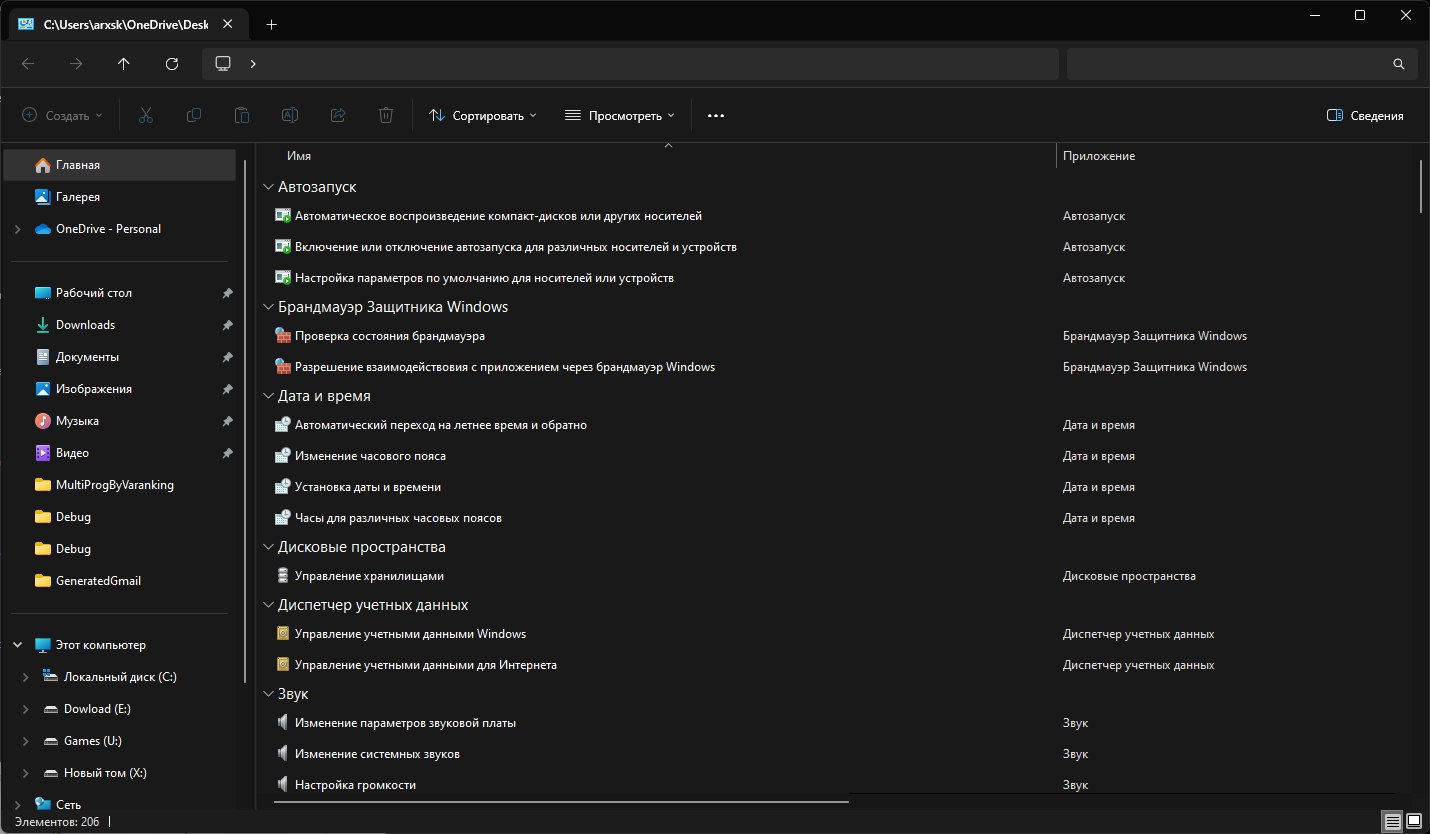This screenshot has height=834, width=1430.
Task: Go up one level with the Up arrow
Action: [x=124, y=63]
